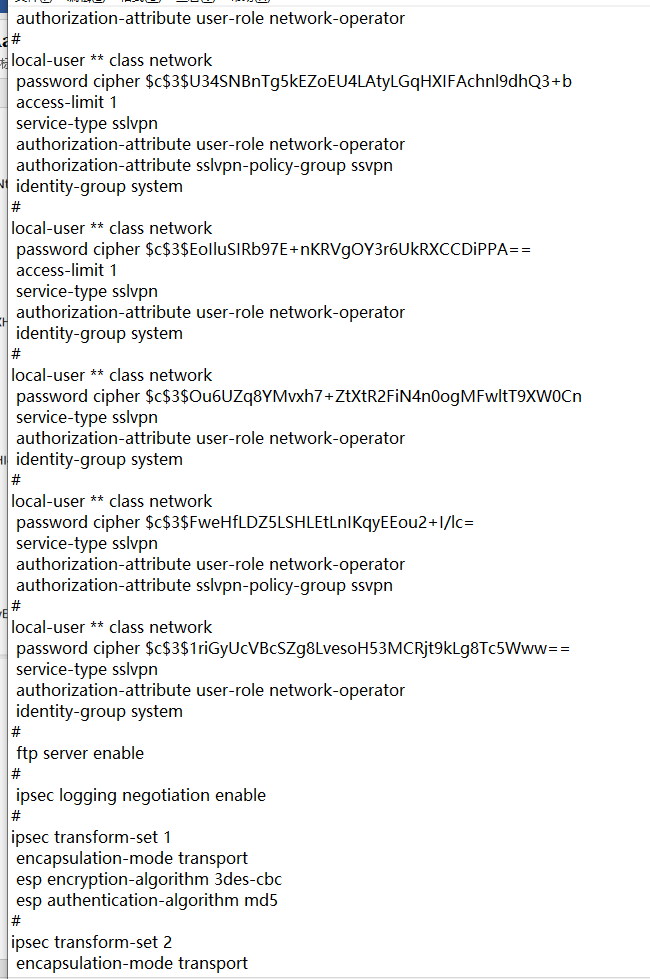The height and width of the screenshot is (979, 650).
Task: Click the "ipsec transform-set 1" line
Action: (91, 837)
